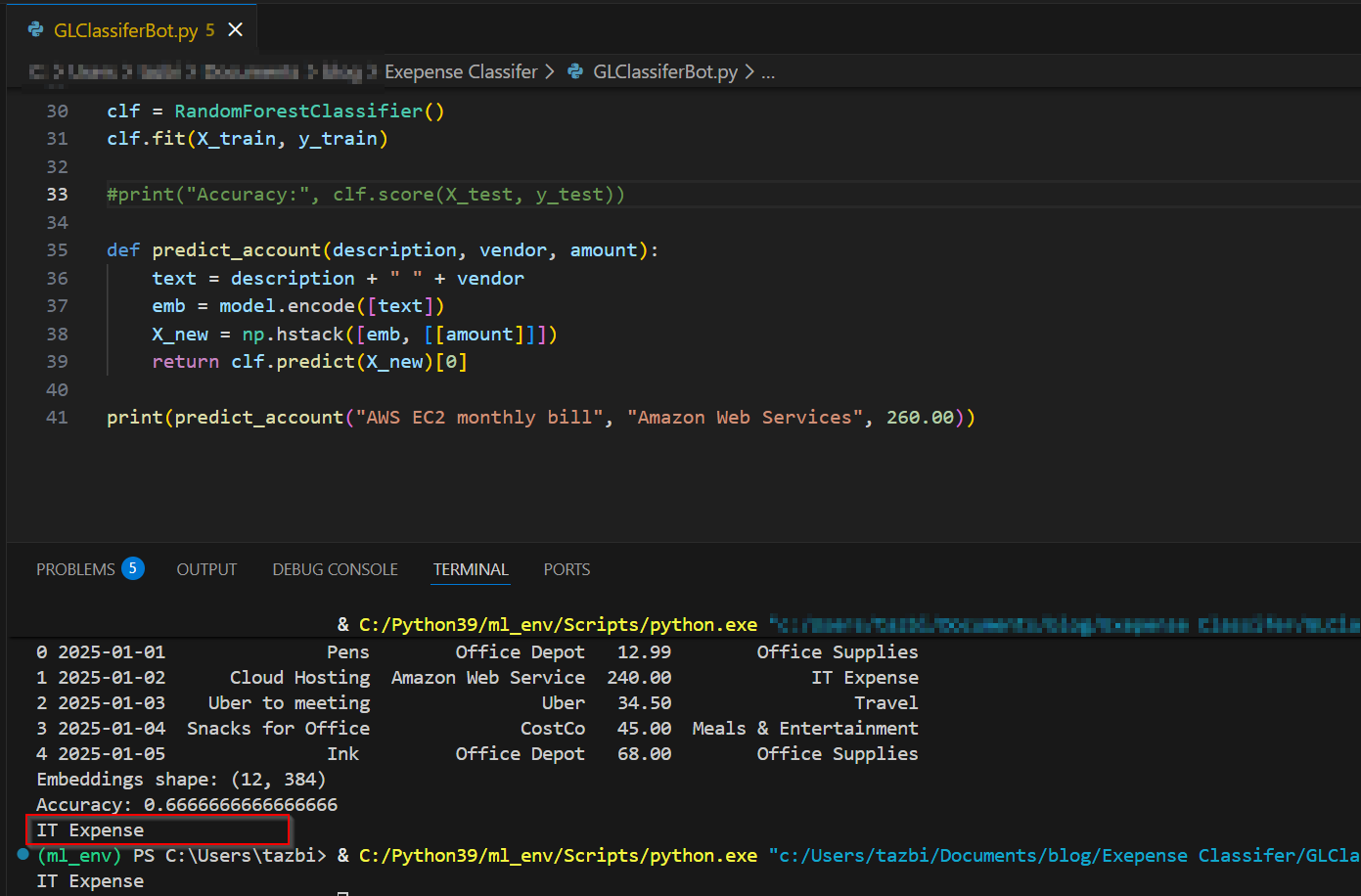Click the 5 problems count on the editor tab
This screenshot has height=896, width=1361.
209,30
